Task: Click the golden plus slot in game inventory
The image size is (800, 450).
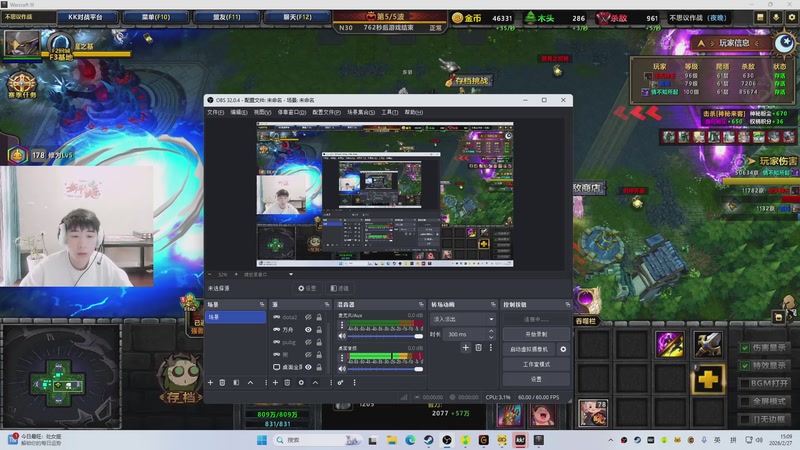Action: (x=708, y=379)
